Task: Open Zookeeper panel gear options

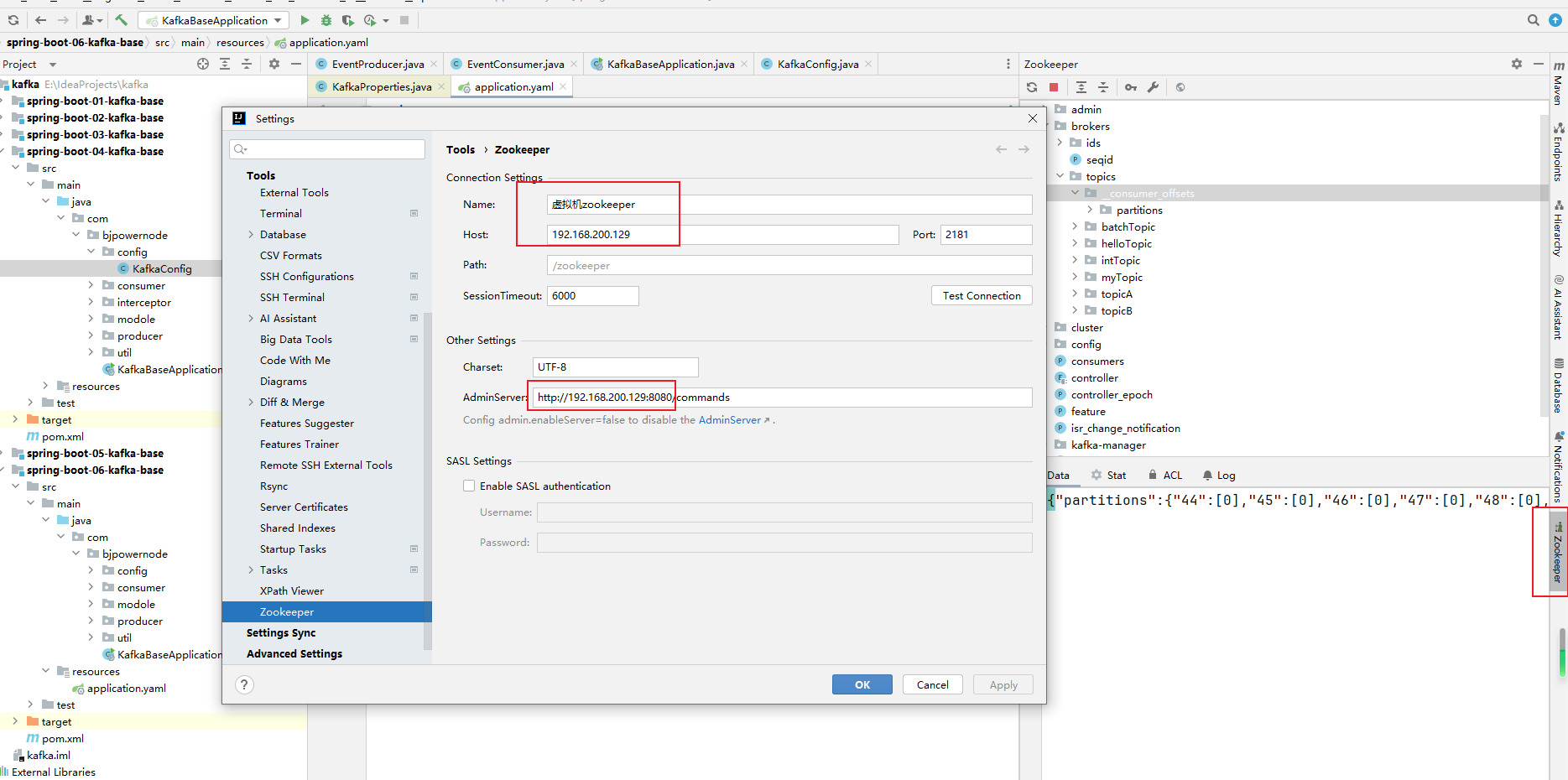Action: (x=1517, y=64)
